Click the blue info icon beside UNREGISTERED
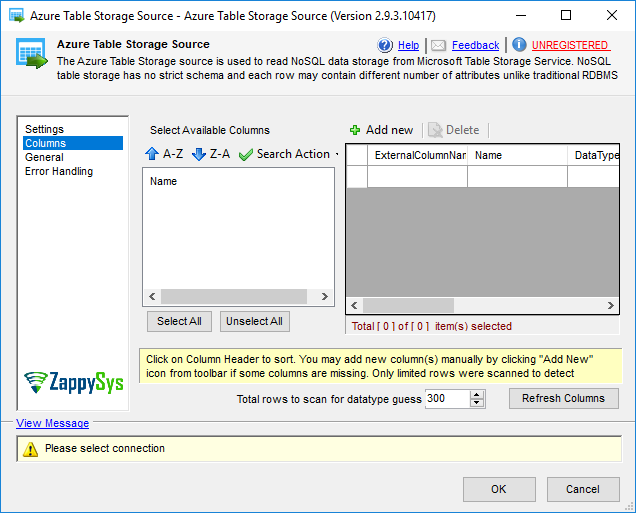Screen dimensions: 636x513 point(519,45)
